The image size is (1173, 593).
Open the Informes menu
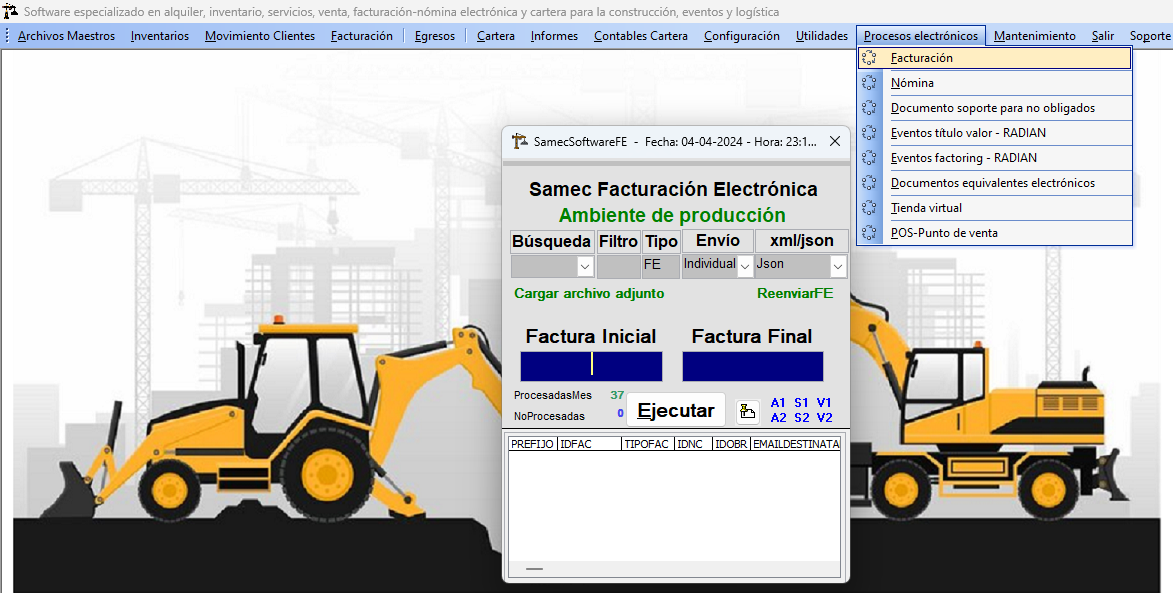click(554, 36)
